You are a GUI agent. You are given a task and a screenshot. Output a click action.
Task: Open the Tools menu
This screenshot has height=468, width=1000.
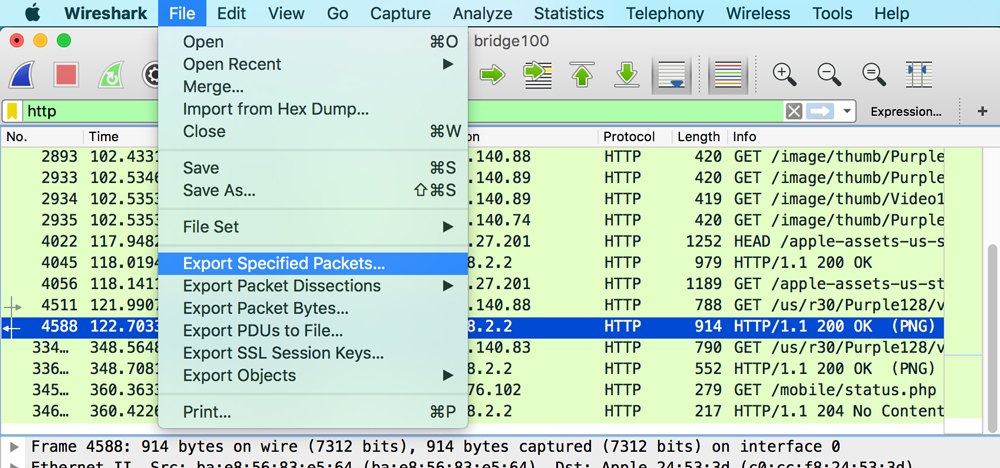click(x=832, y=13)
